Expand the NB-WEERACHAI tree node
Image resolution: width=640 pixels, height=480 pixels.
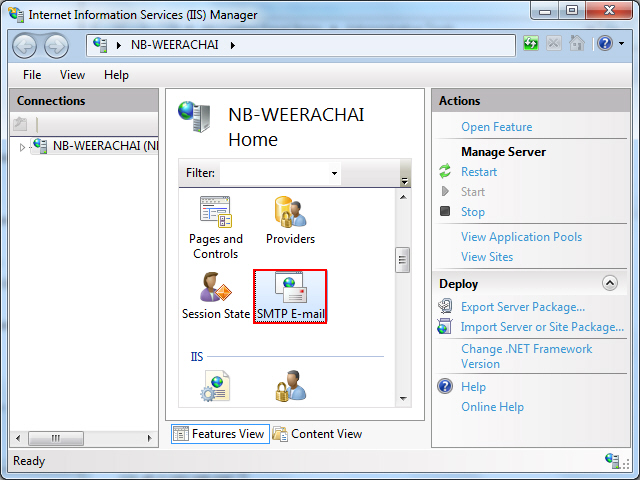pyautogui.click(x=22, y=147)
